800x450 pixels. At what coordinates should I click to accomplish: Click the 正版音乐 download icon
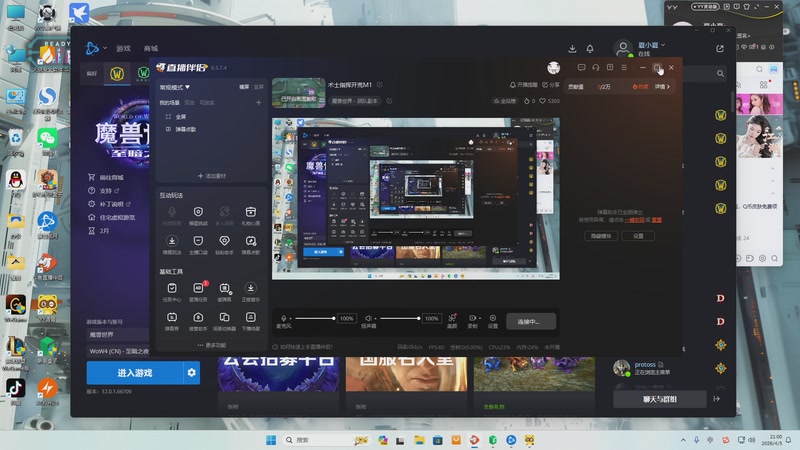tap(251, 288)
